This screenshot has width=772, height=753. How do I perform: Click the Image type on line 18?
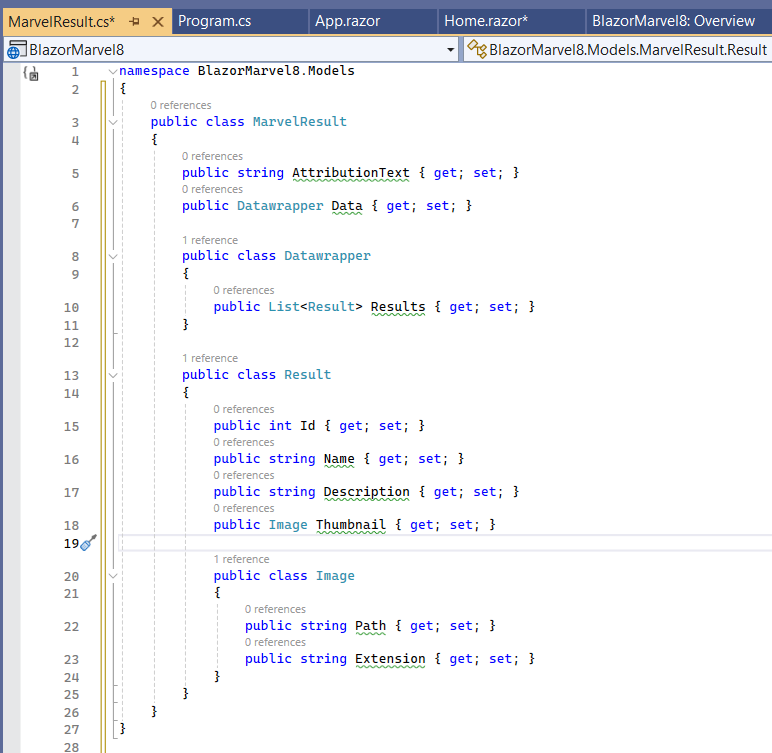click(x=288, y=525)
